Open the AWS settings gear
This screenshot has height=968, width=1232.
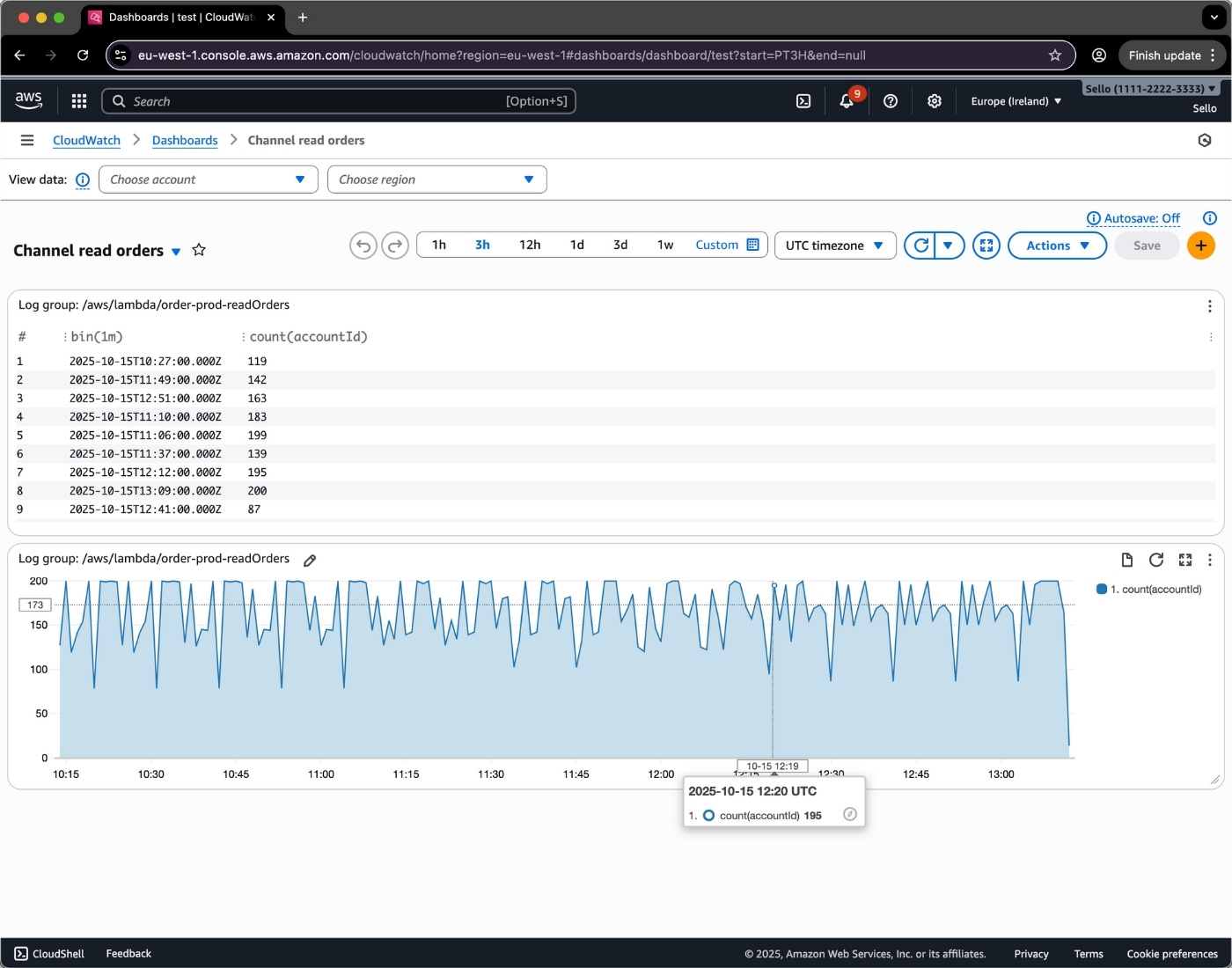click(934, 101)
